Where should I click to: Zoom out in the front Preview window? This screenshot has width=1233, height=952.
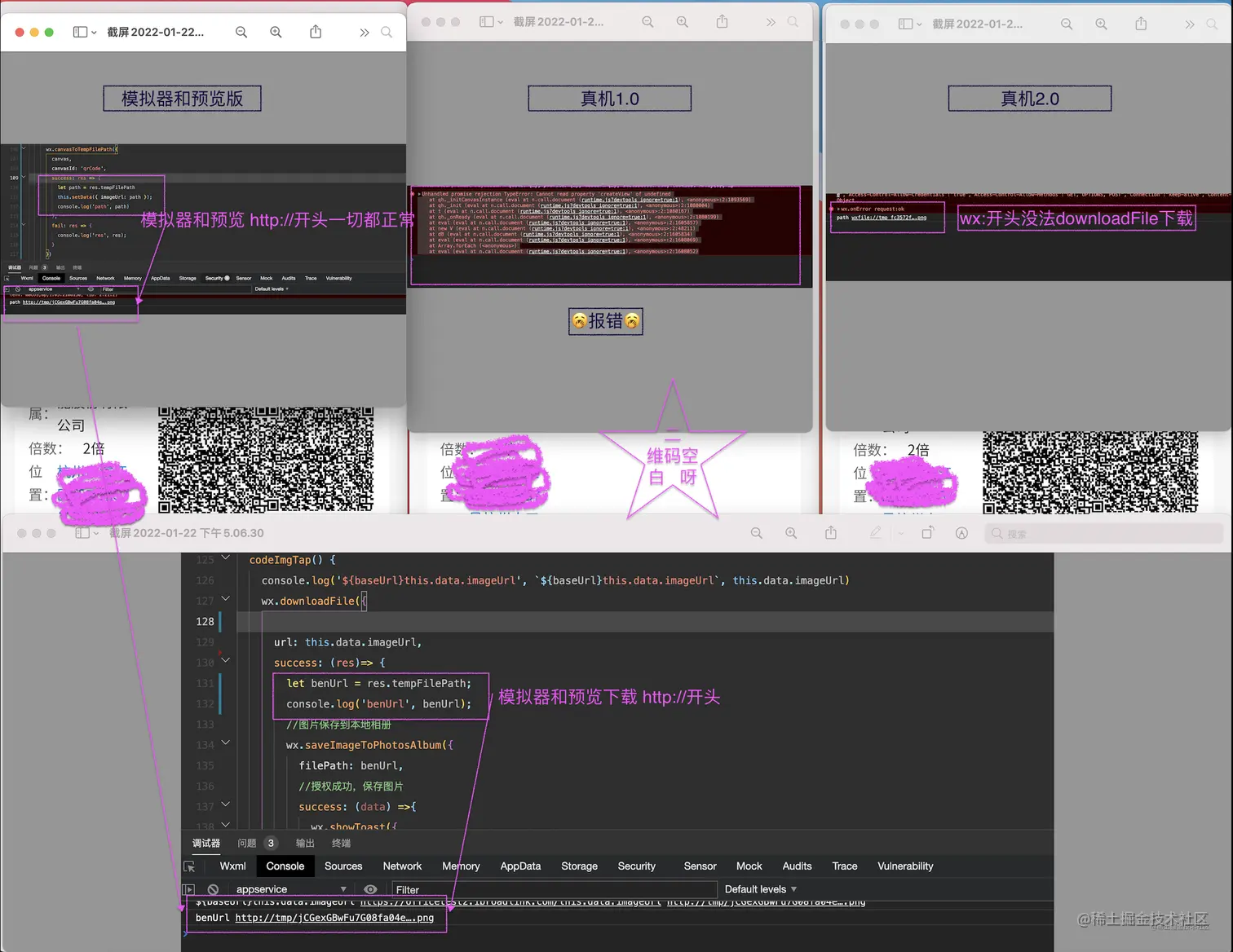pyautogui.click(x=241, y=32)
